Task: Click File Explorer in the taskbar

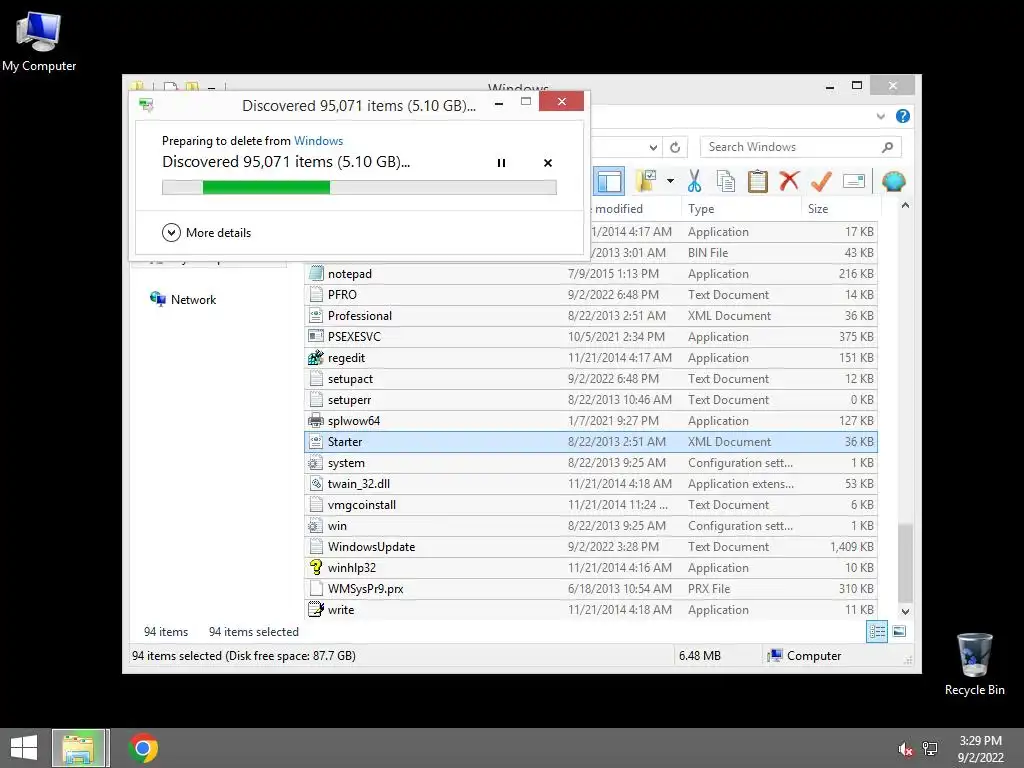Action: point(80,748)
